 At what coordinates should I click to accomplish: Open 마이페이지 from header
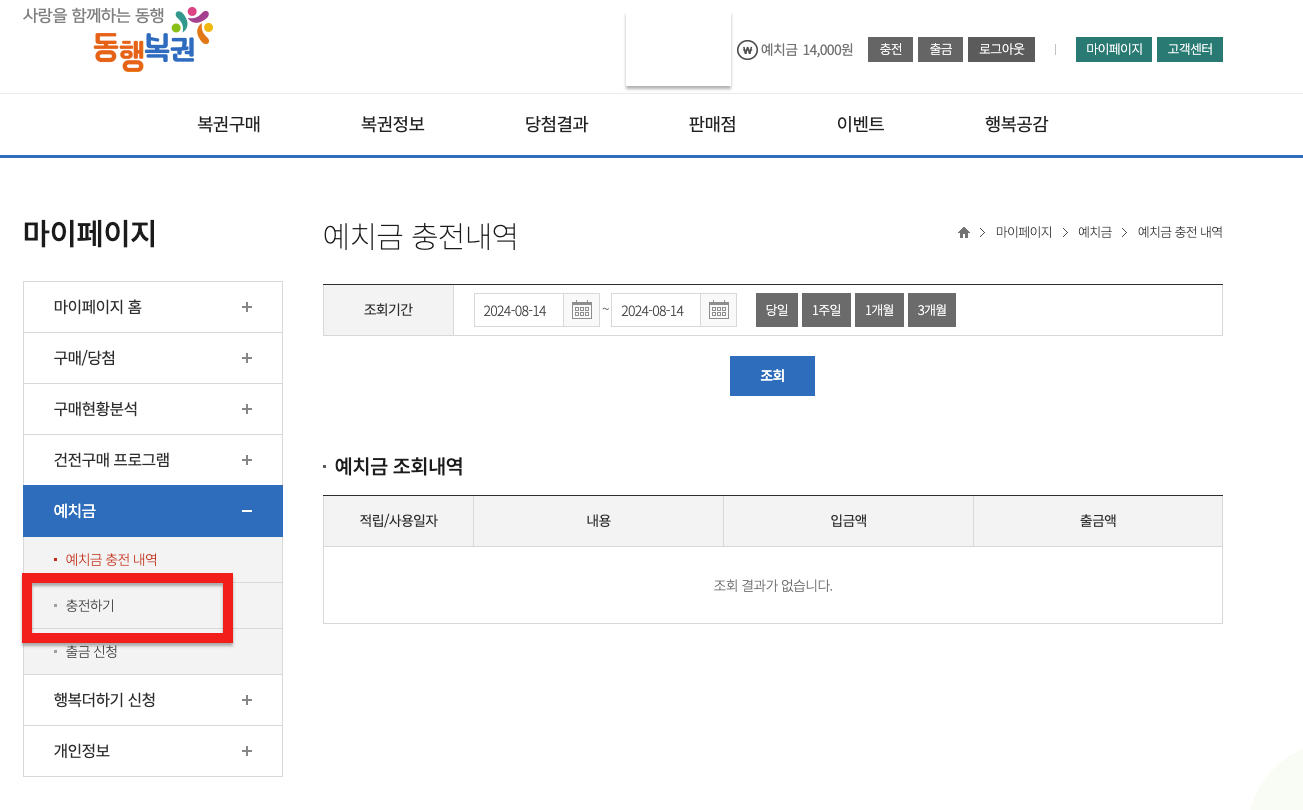(1114, 49)
